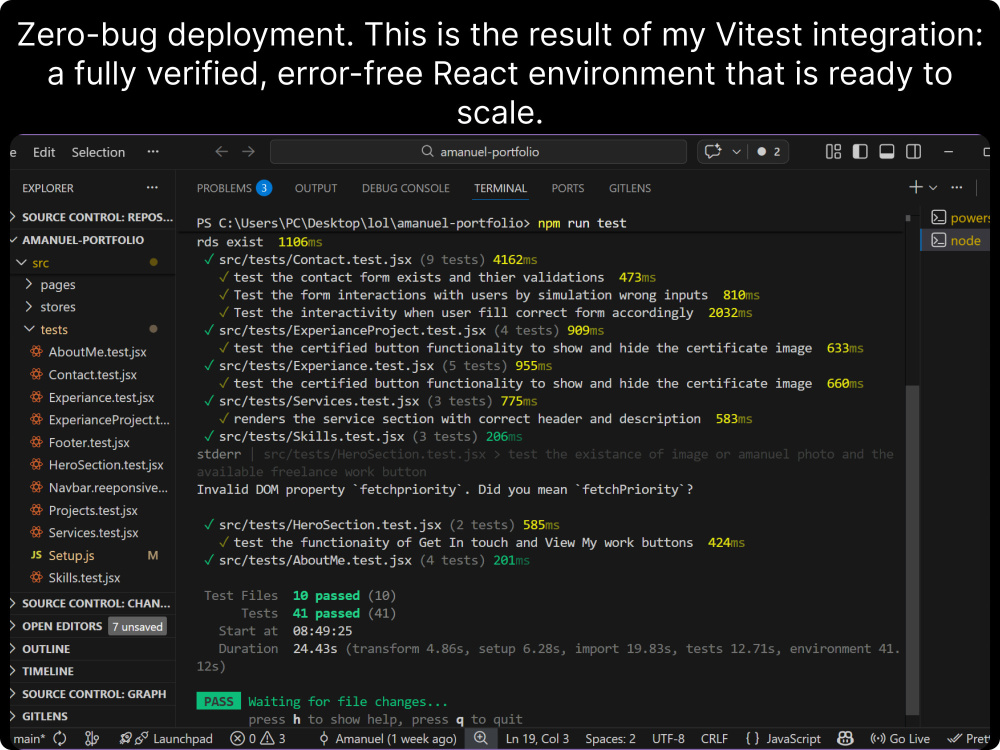Expand the OUTLINE section

coord(92,649)
